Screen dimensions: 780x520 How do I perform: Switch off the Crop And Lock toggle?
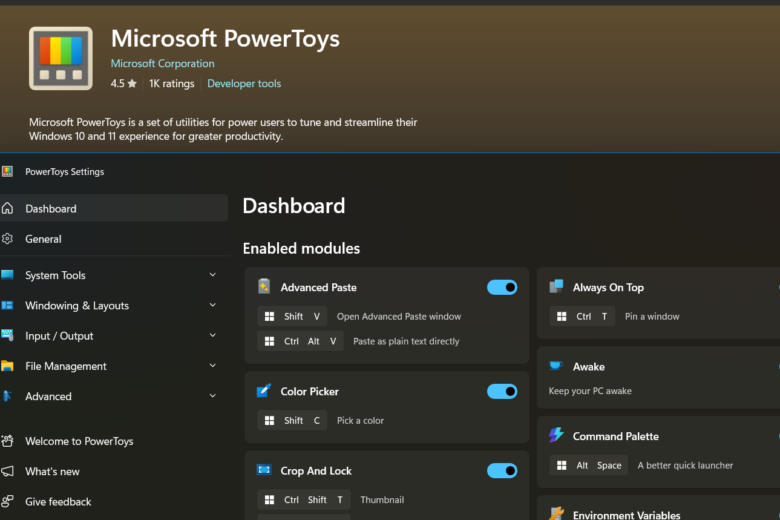[502, 470]
